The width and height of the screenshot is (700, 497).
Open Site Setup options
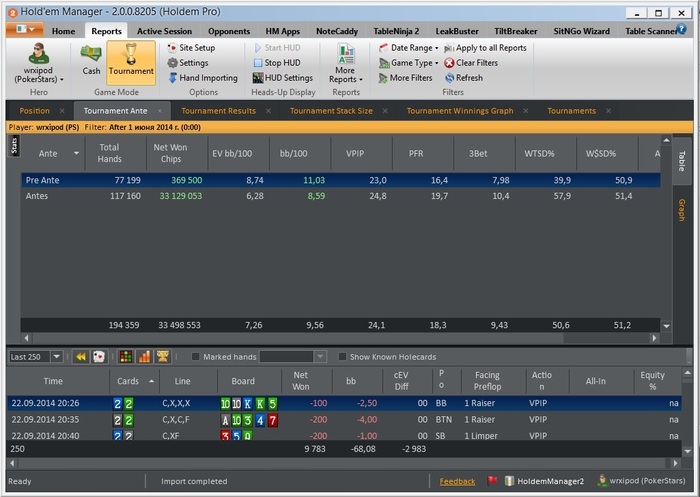coord(191,48)
